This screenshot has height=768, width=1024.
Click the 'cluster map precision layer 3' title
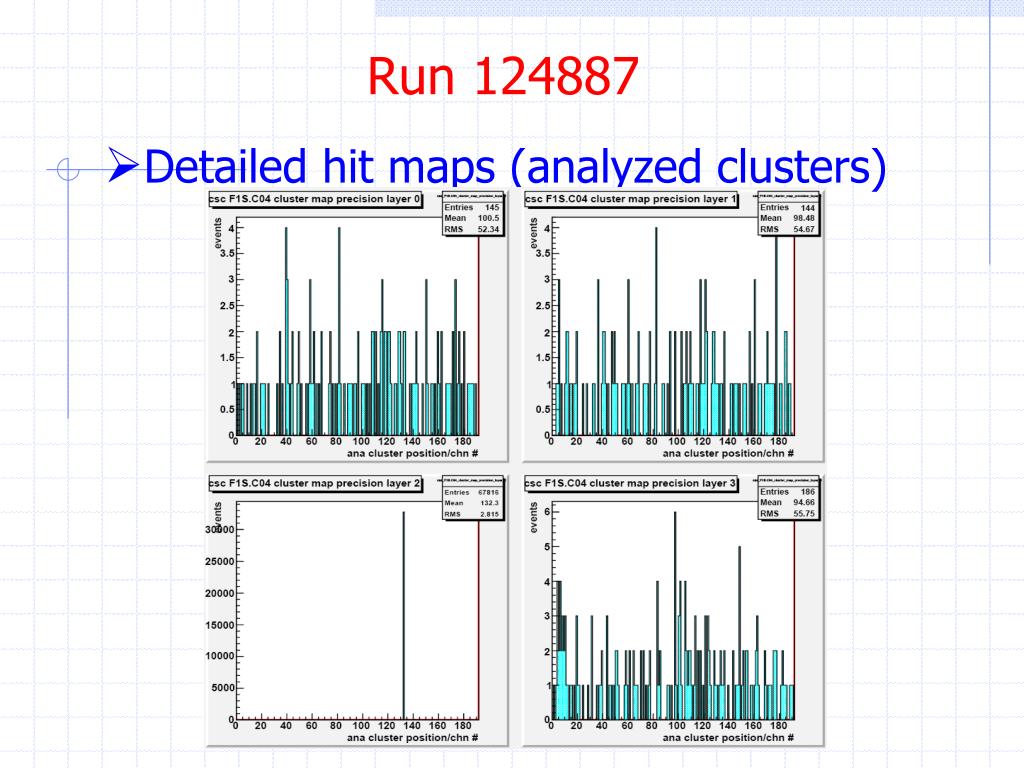[631, 484]
